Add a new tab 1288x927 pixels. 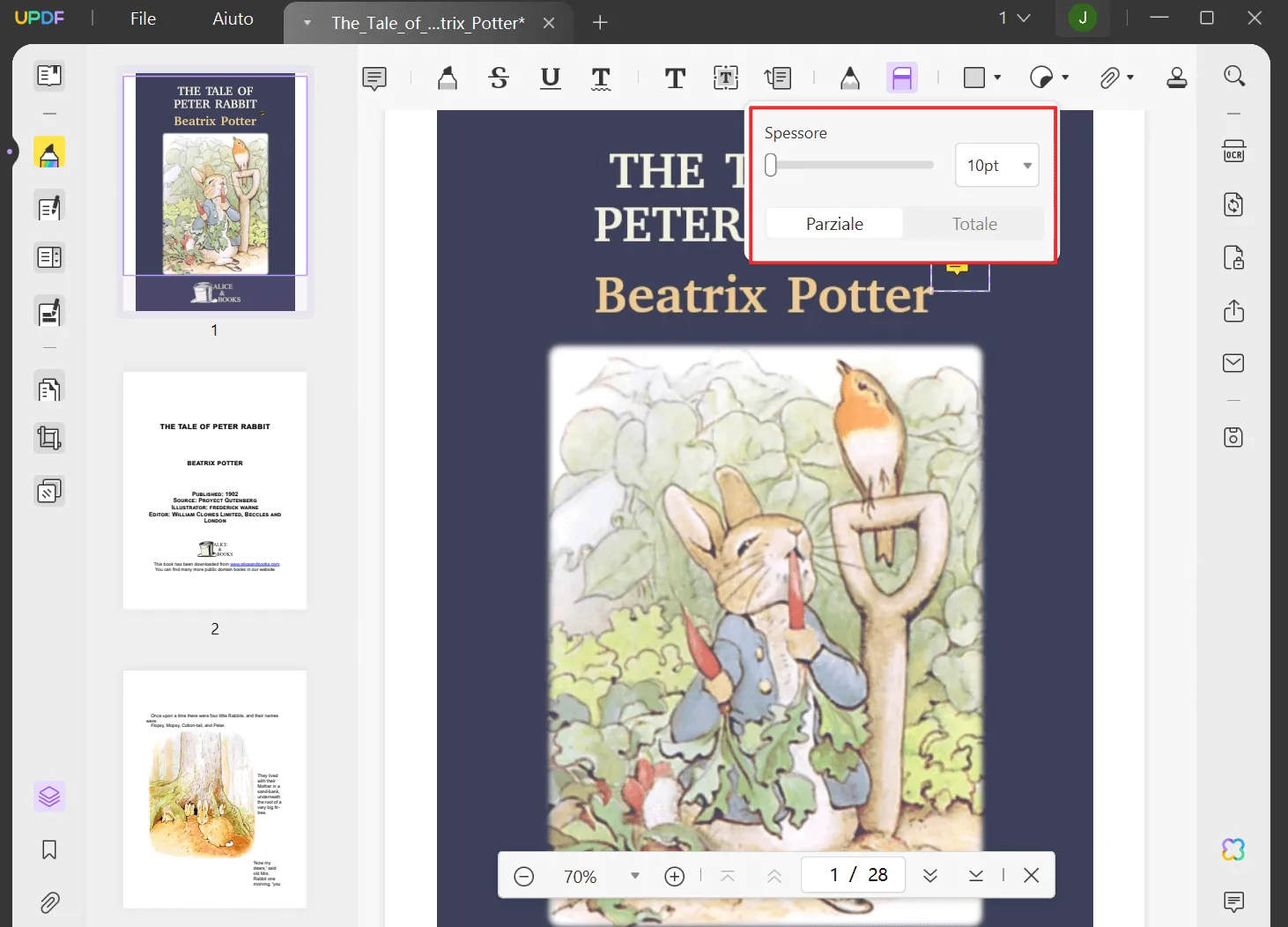pyautogui.click(x=600, y=23)
